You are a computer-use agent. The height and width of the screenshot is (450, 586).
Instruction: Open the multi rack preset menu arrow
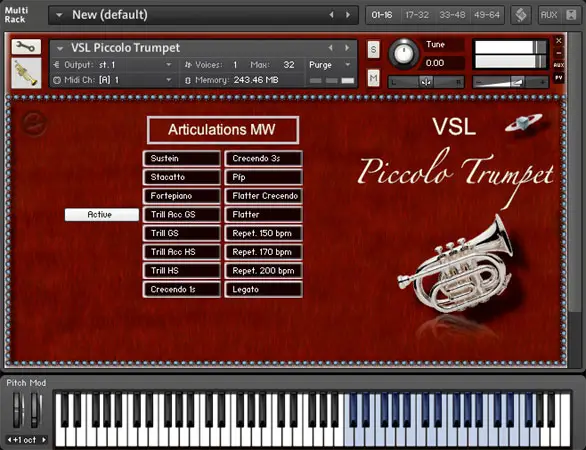(x=59, y=15)
